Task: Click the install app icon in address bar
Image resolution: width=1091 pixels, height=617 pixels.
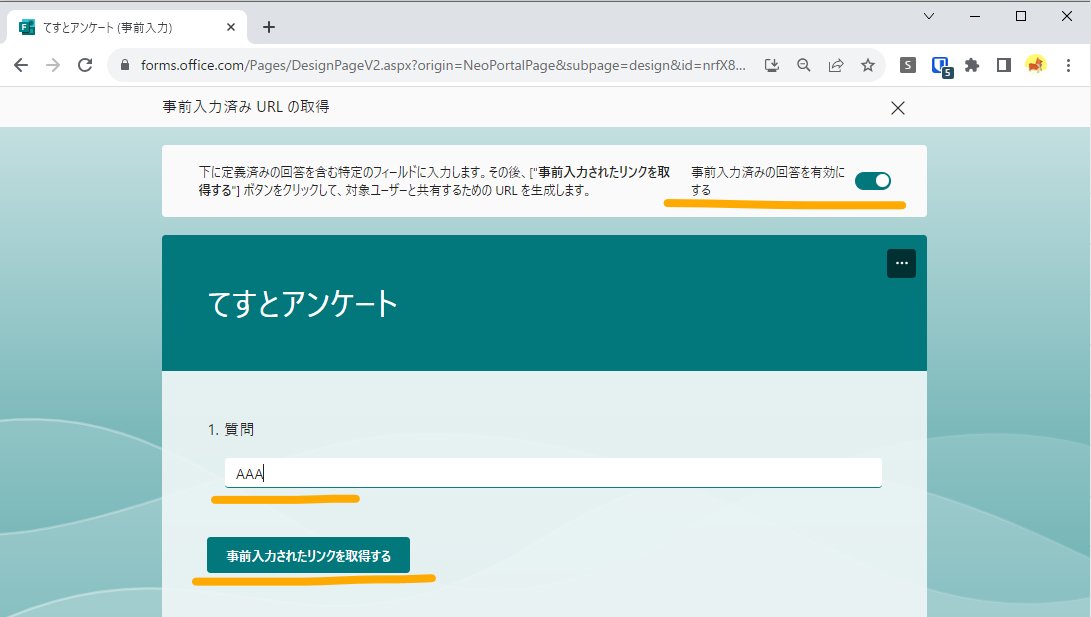Action: tap(772, 65)
